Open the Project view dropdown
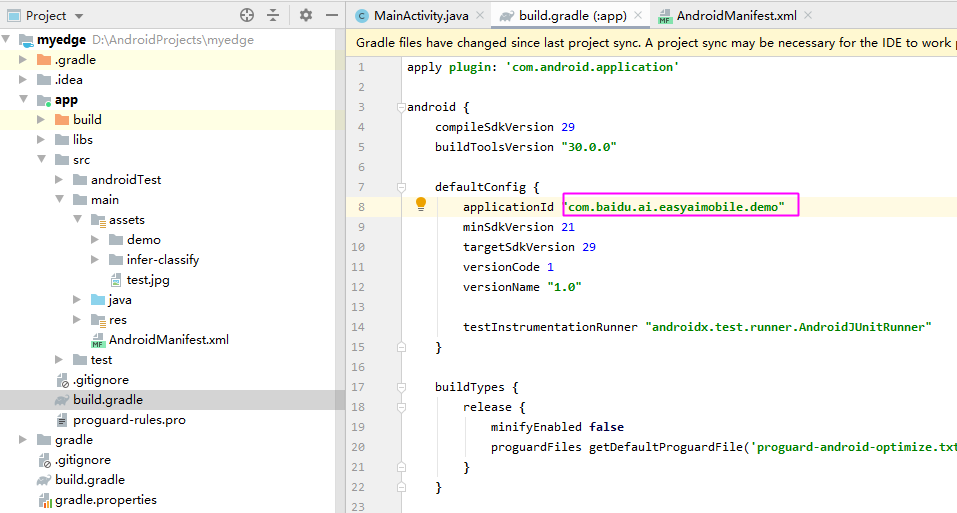Viewport: 957px width, 513px height. point(79,16)
